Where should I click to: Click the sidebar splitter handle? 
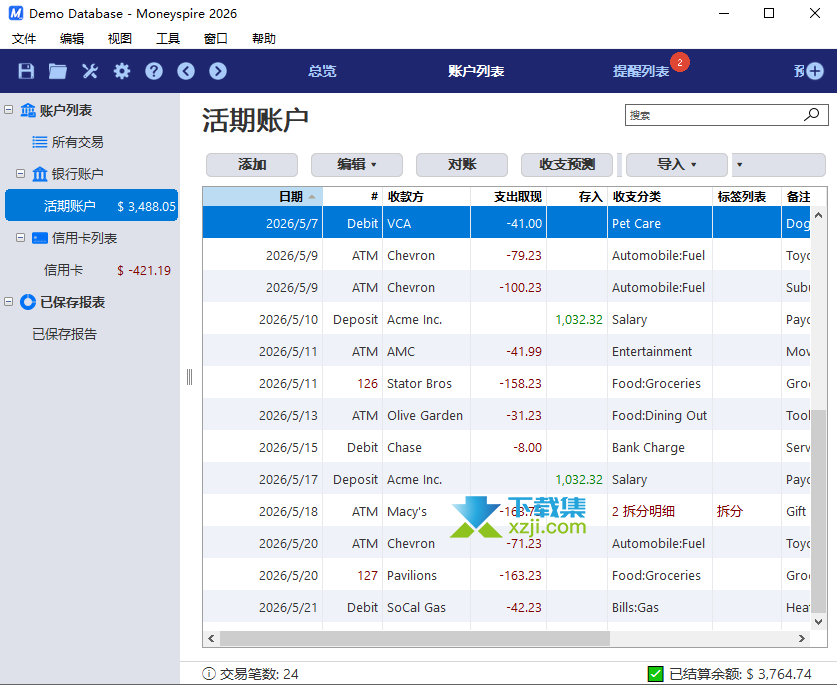189,377
